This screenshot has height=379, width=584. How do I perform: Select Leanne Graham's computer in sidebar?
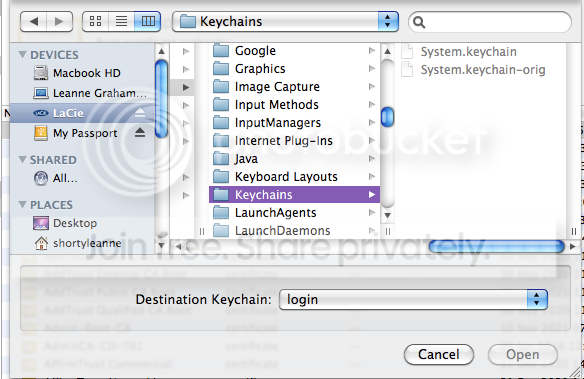82,93
